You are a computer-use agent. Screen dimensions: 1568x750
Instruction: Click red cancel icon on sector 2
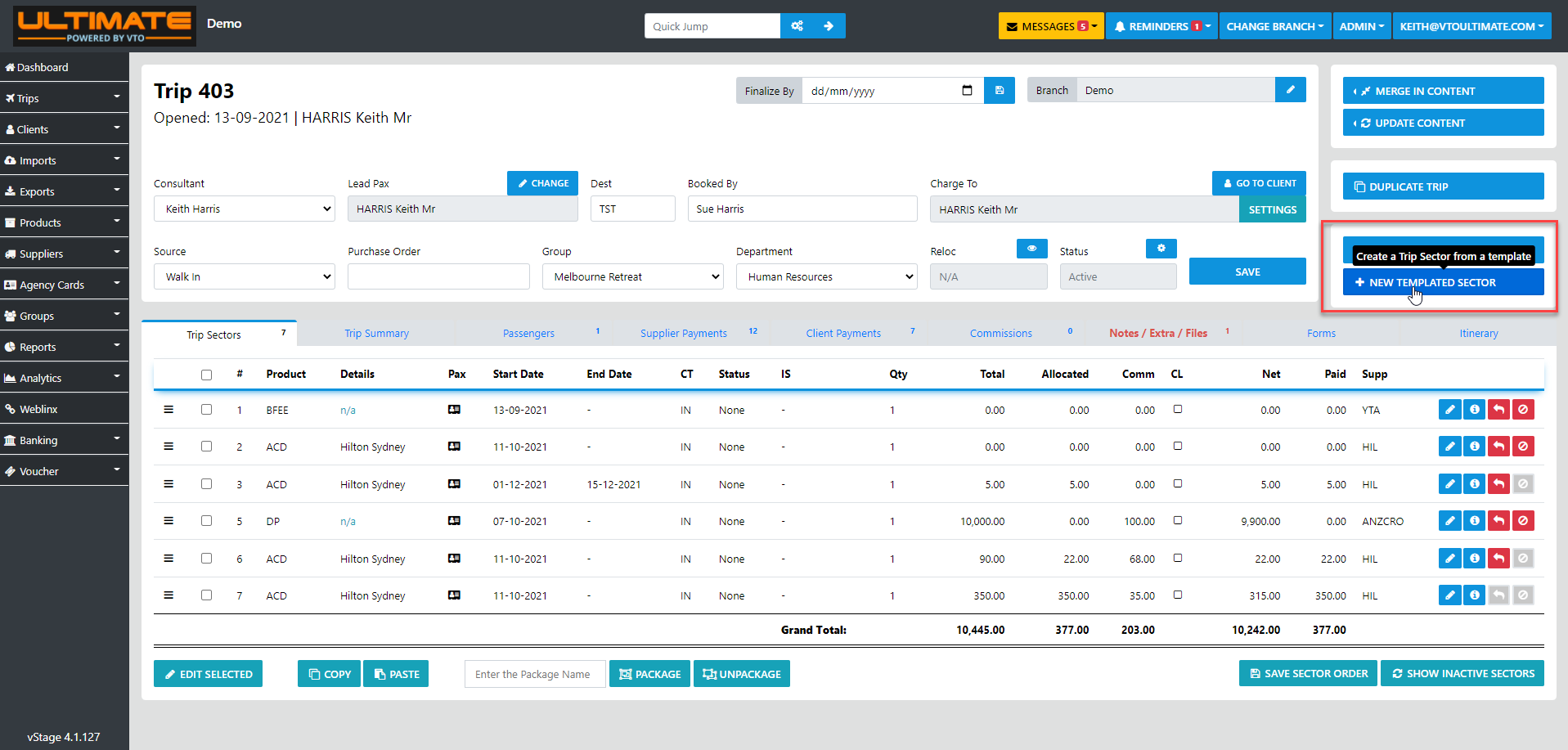point(1523,447)
